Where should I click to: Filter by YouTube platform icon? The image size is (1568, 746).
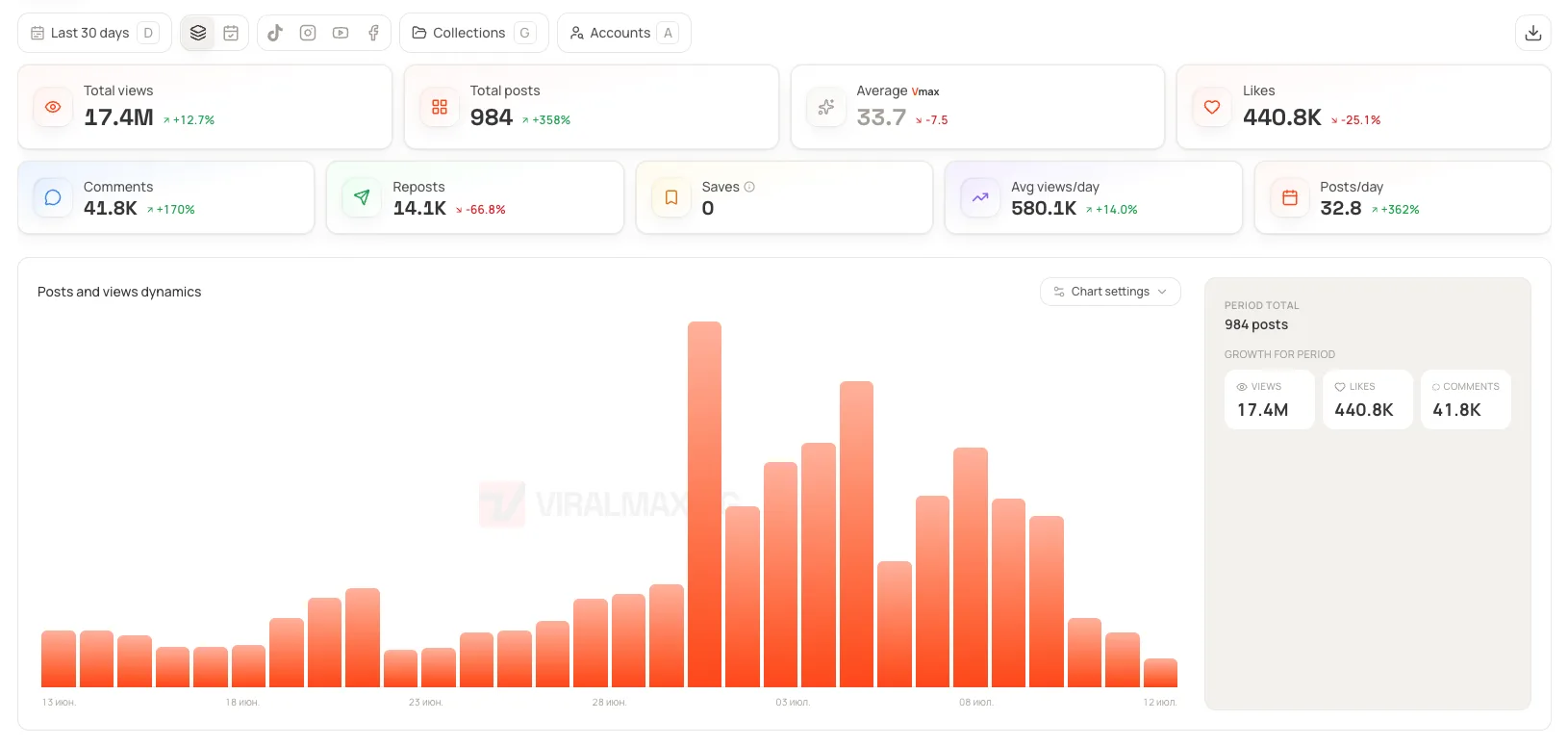pos(341,33)
